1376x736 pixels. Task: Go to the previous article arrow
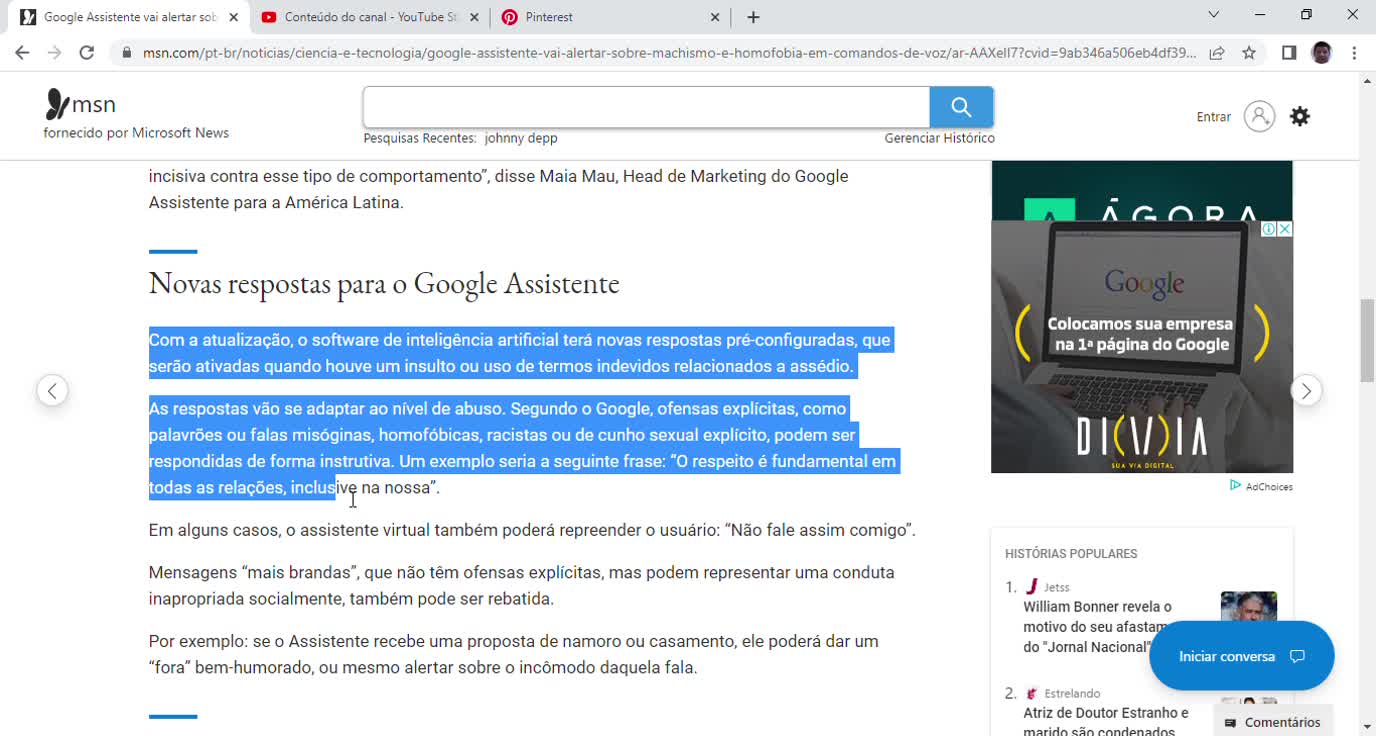coord(52,390)
